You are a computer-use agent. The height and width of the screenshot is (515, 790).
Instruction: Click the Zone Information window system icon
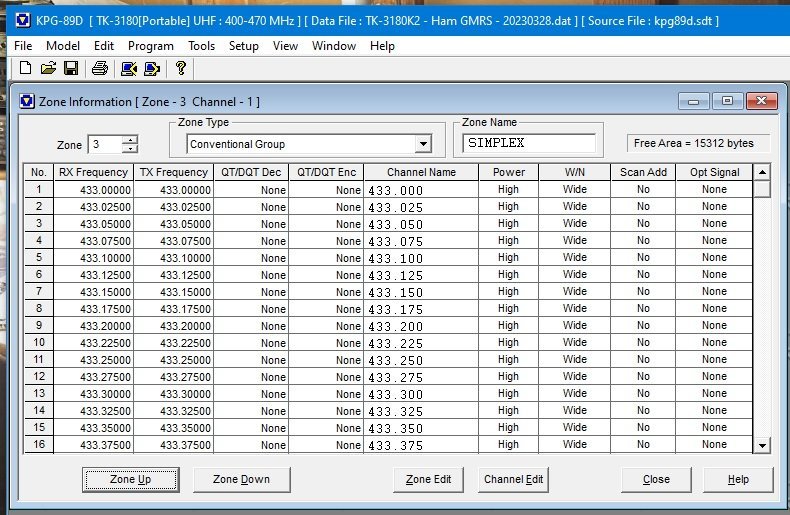click(x=26, y=101)
